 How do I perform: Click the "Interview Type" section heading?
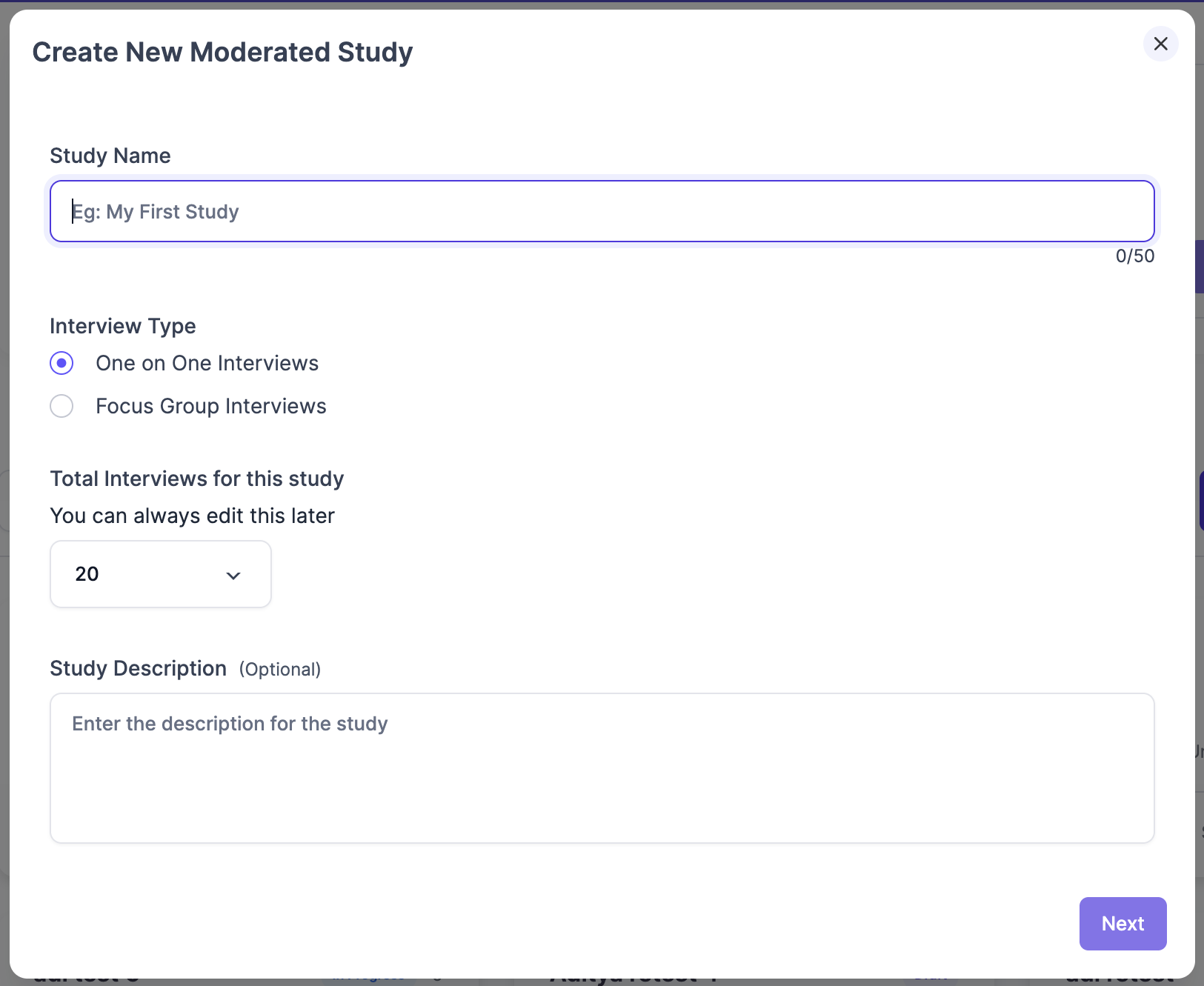123,326
